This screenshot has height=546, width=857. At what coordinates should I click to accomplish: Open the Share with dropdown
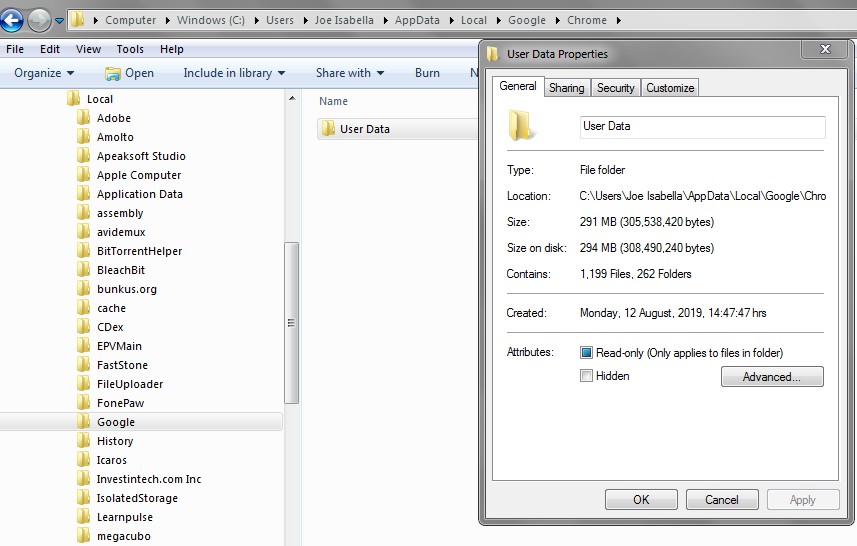(x=350, y=73)
